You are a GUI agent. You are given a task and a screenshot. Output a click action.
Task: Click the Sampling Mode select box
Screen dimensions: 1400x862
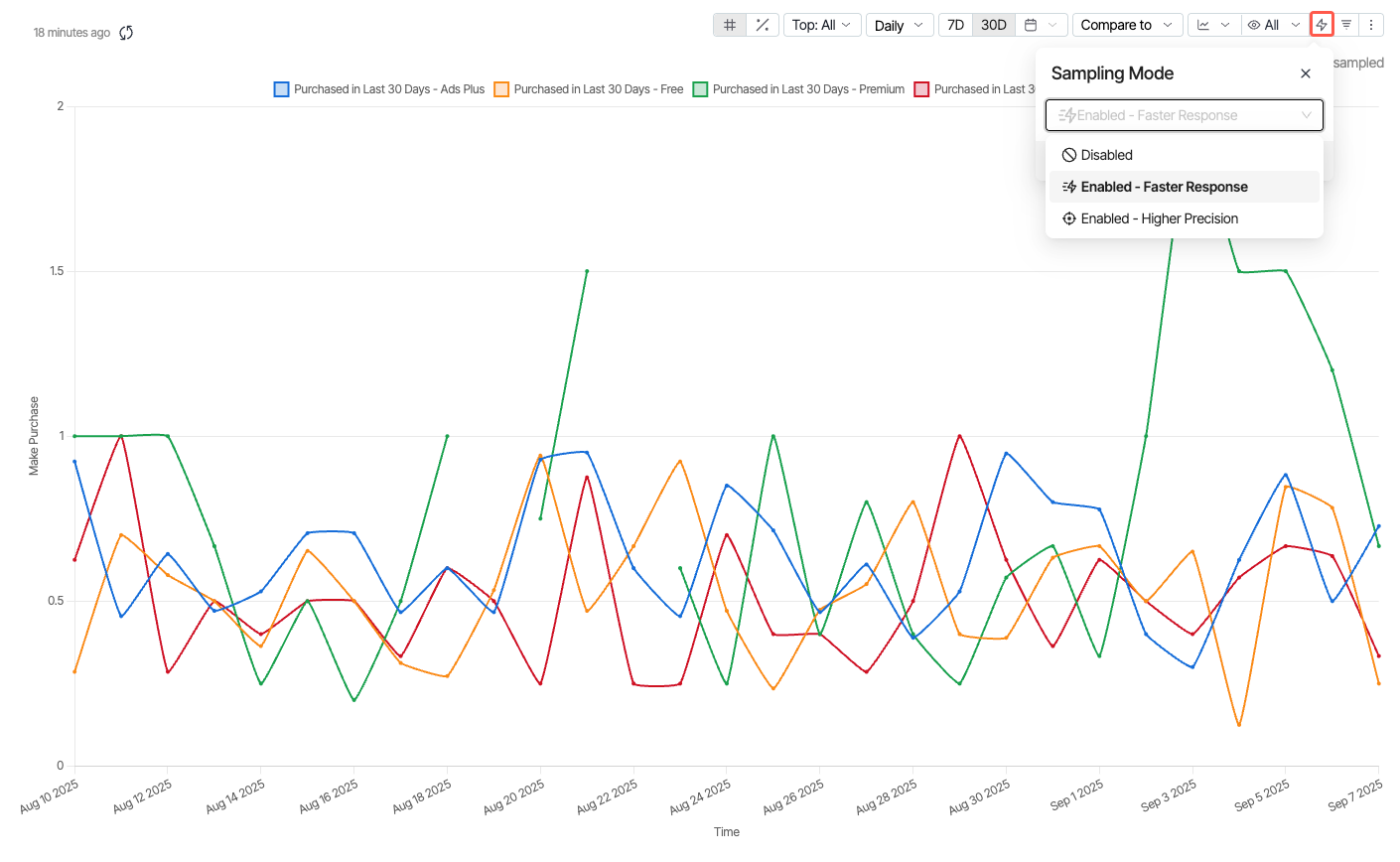coord(1184,115)
